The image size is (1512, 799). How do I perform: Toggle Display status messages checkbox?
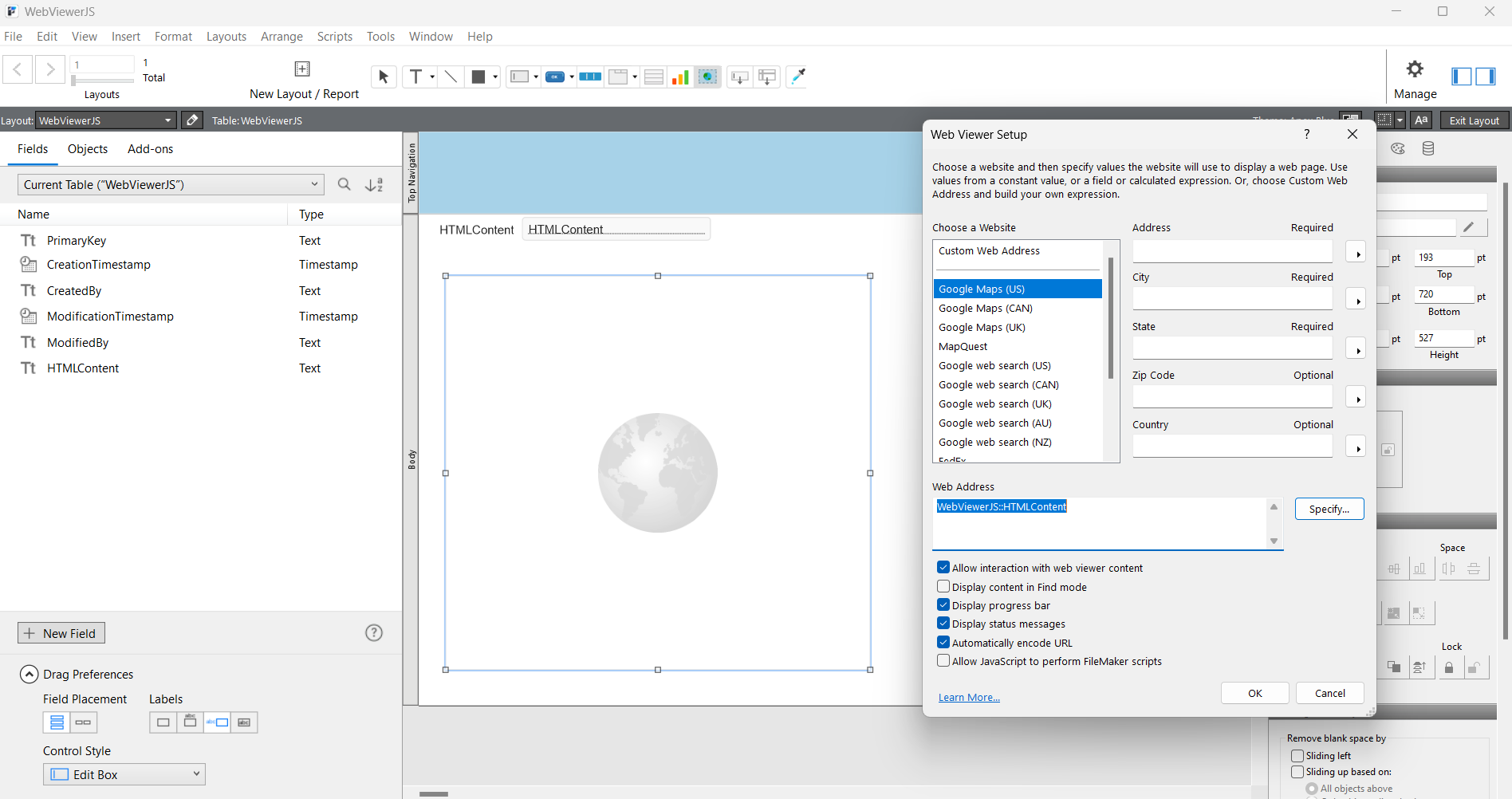(x=943, y=624)
